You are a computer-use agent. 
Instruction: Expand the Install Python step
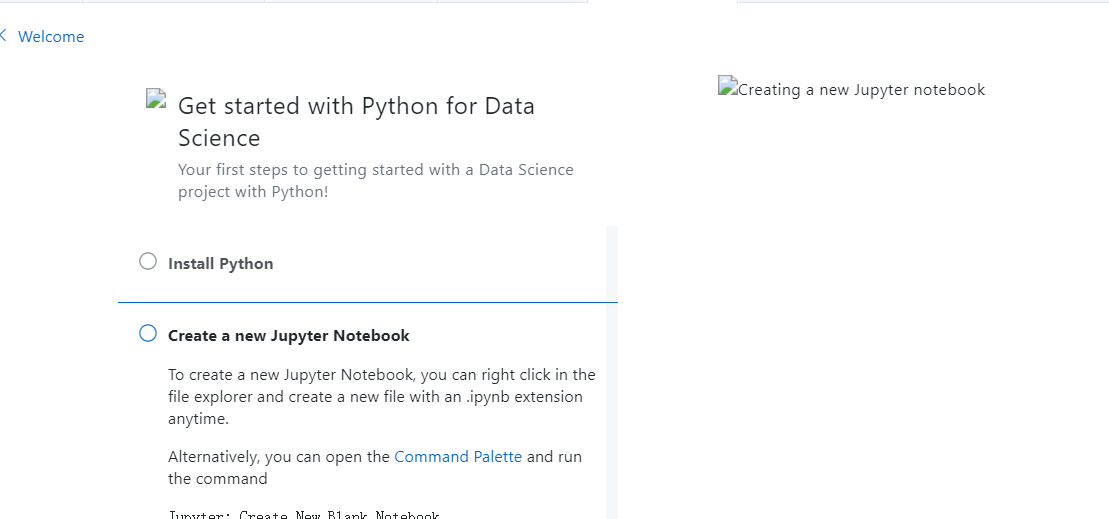tap(221, 264)
